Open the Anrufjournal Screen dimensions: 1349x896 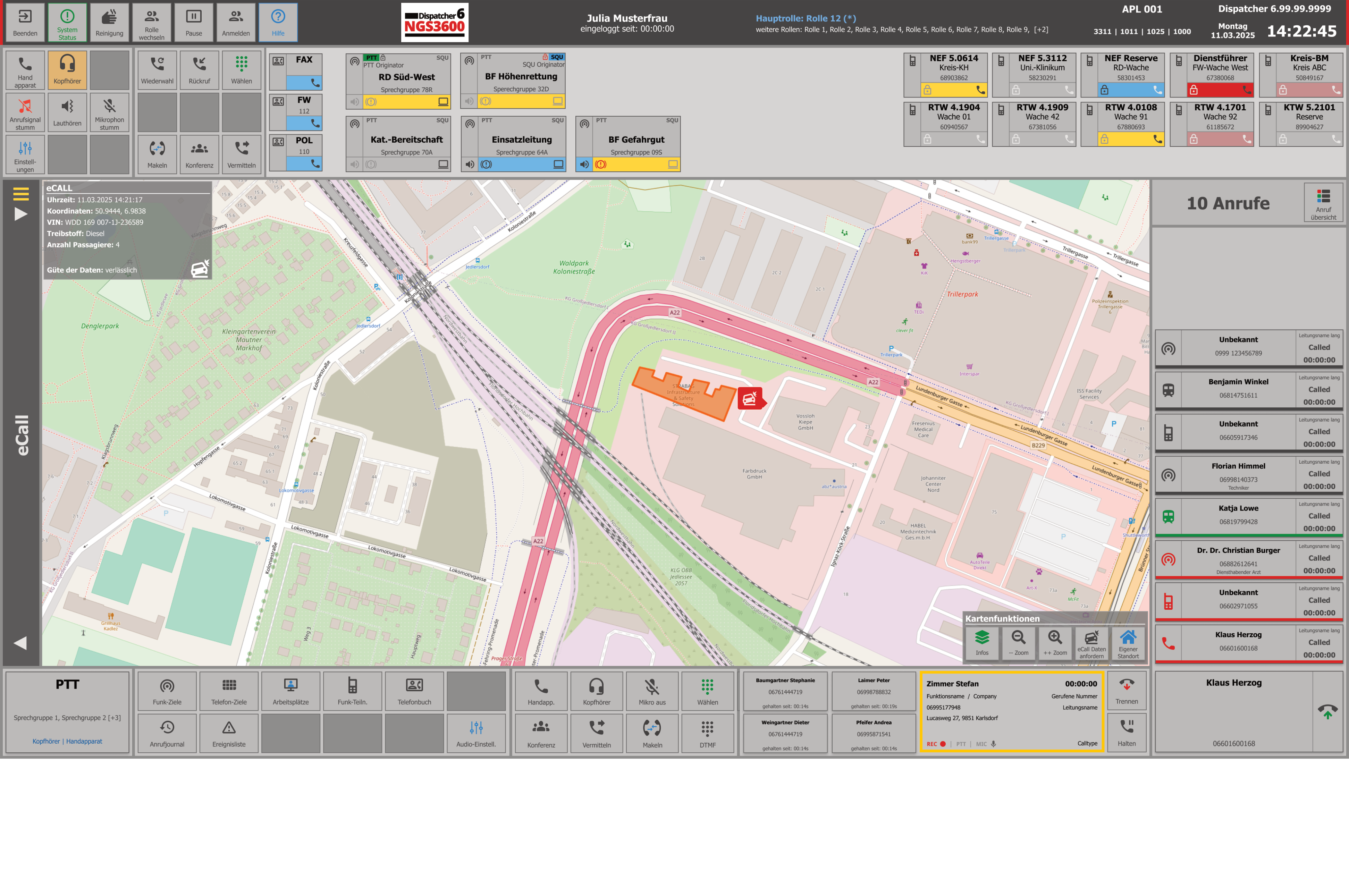point(166,733)
